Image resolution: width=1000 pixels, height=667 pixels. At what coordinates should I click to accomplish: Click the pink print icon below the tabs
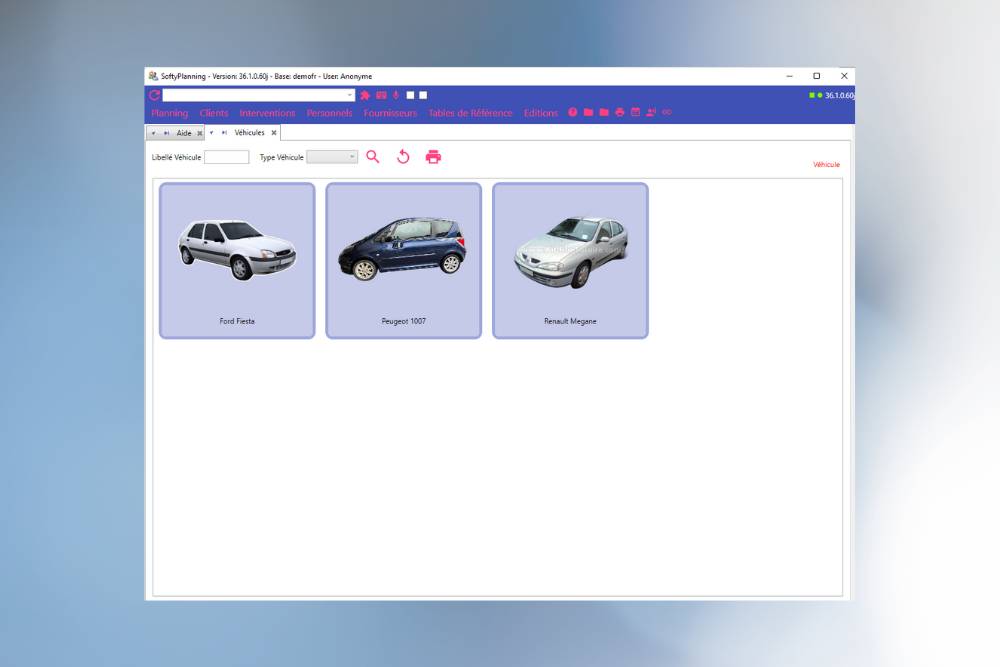[x=433, y=157]
